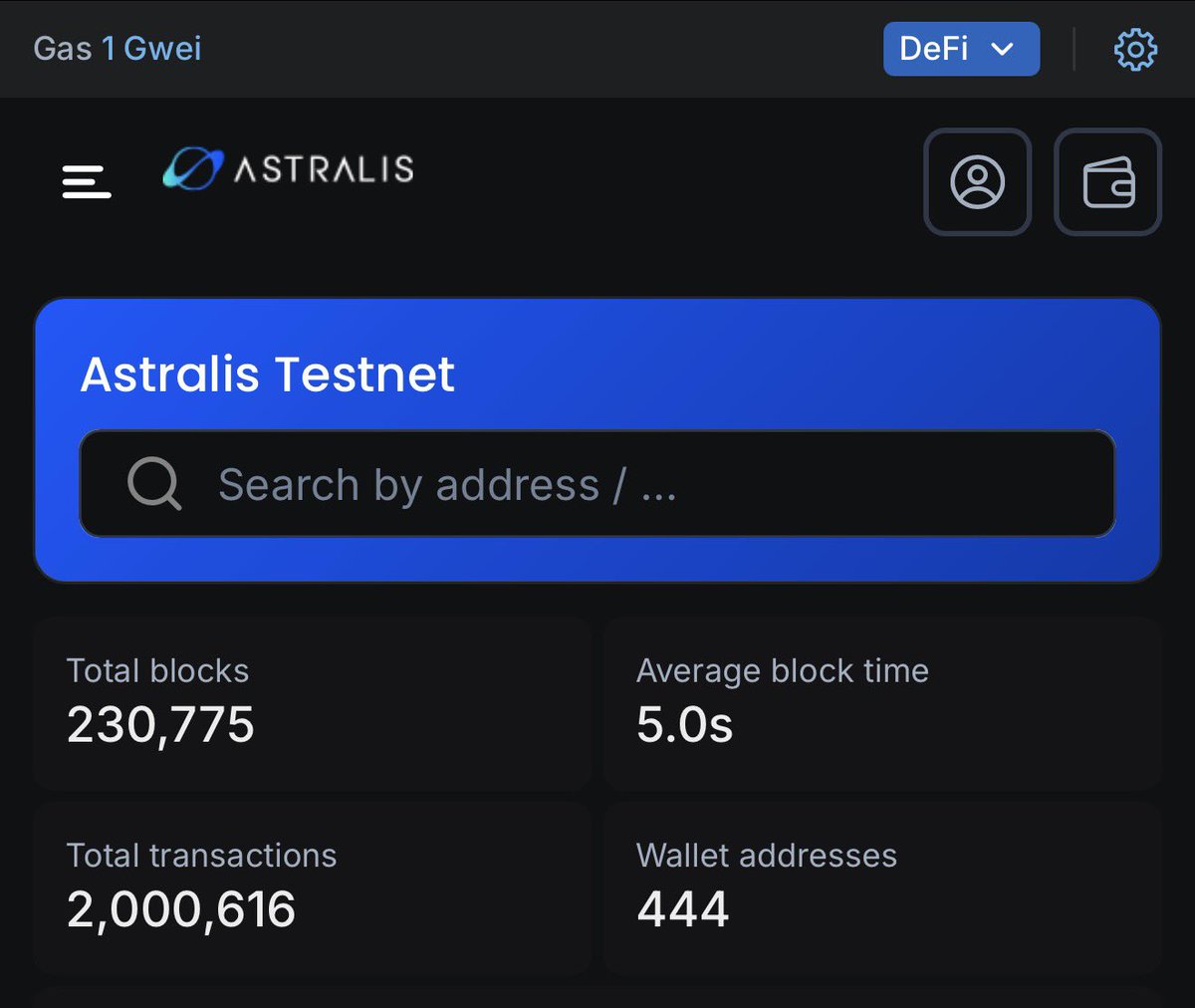This screenshot has width=1195, height=1008.
Task: Click the Astralis Testnet heading
Action: [268, 375]
